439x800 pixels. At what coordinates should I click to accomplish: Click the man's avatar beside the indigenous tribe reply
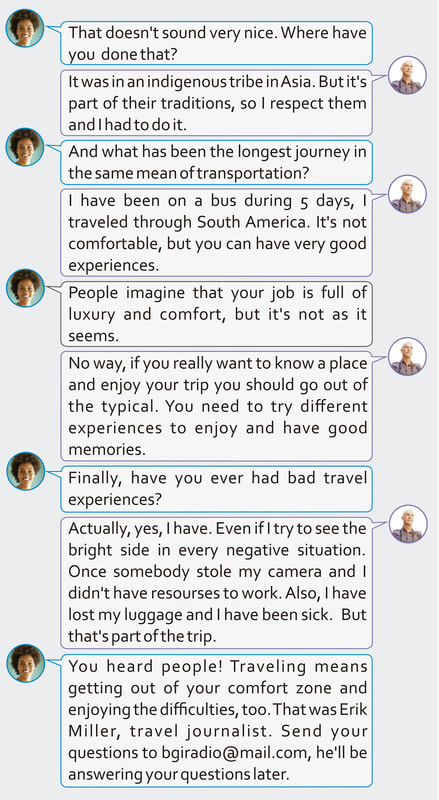[x=407, y=75]
